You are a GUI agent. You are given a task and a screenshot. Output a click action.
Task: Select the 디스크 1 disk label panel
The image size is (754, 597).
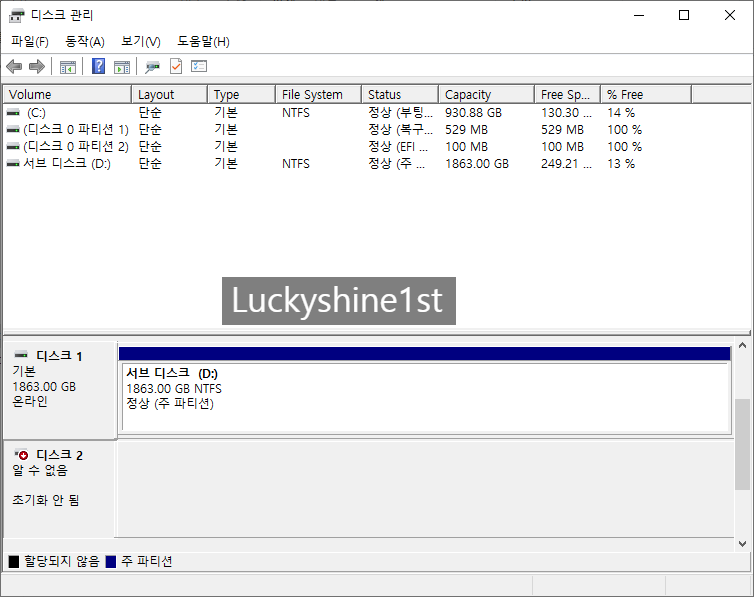59,390
